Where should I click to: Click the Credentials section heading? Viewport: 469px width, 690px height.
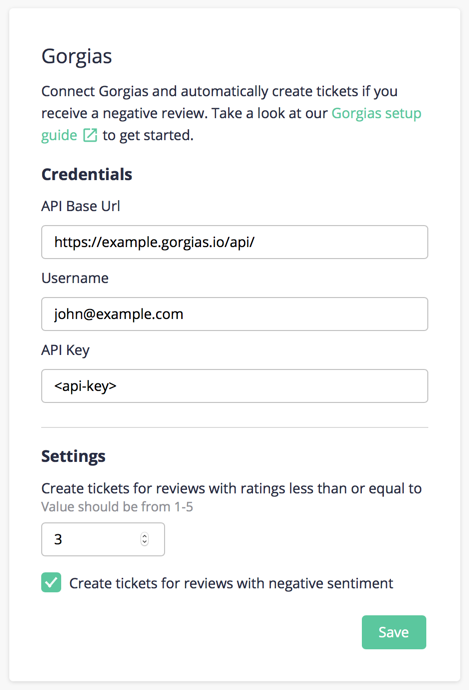click(87, 174)
